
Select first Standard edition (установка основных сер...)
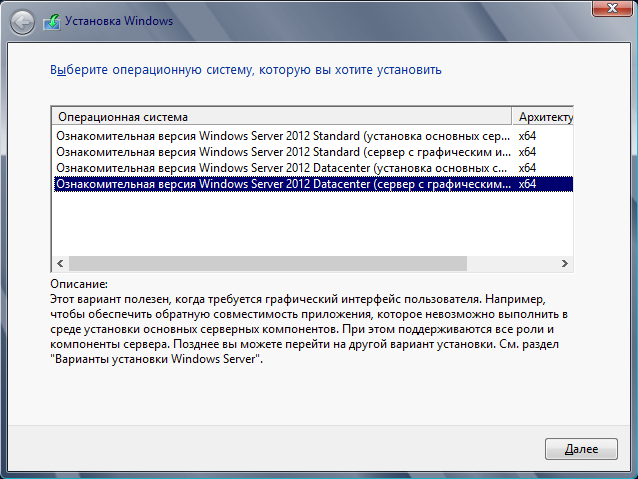(283, 136)
